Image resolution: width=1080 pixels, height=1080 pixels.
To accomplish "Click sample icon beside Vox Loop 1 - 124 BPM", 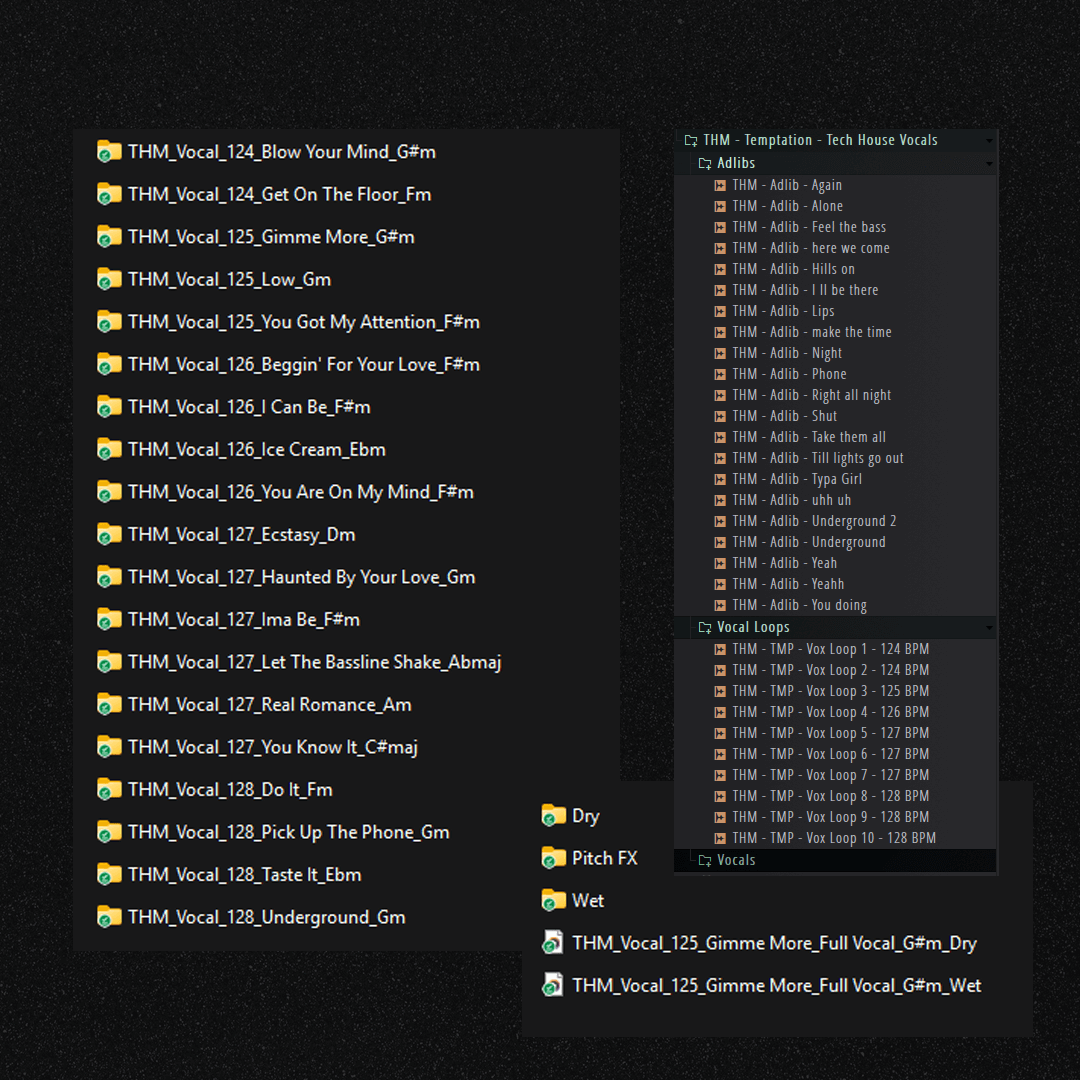I will (x=720, y=649).
